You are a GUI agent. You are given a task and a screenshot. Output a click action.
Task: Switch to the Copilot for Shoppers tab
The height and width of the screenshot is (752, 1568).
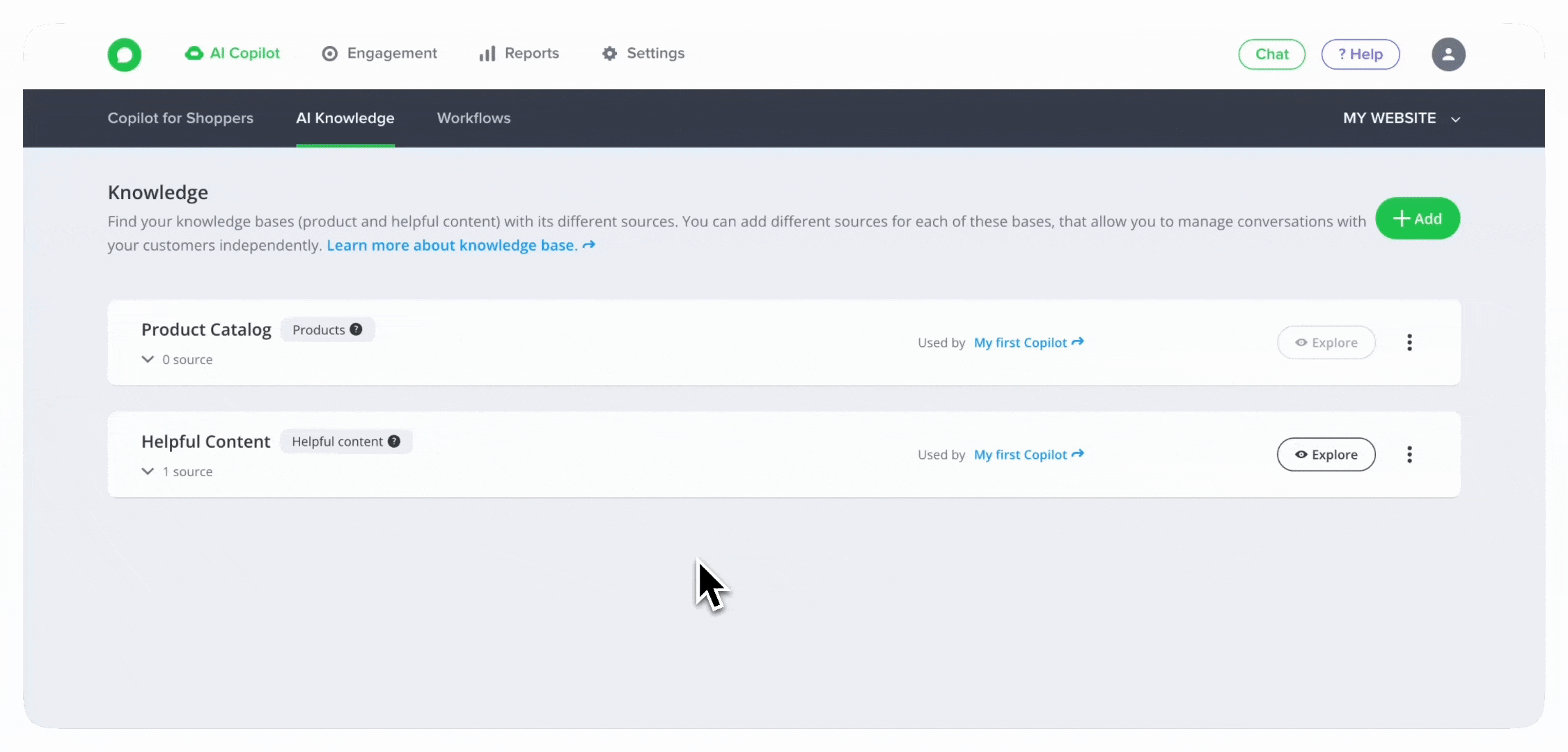click(180, 118)
